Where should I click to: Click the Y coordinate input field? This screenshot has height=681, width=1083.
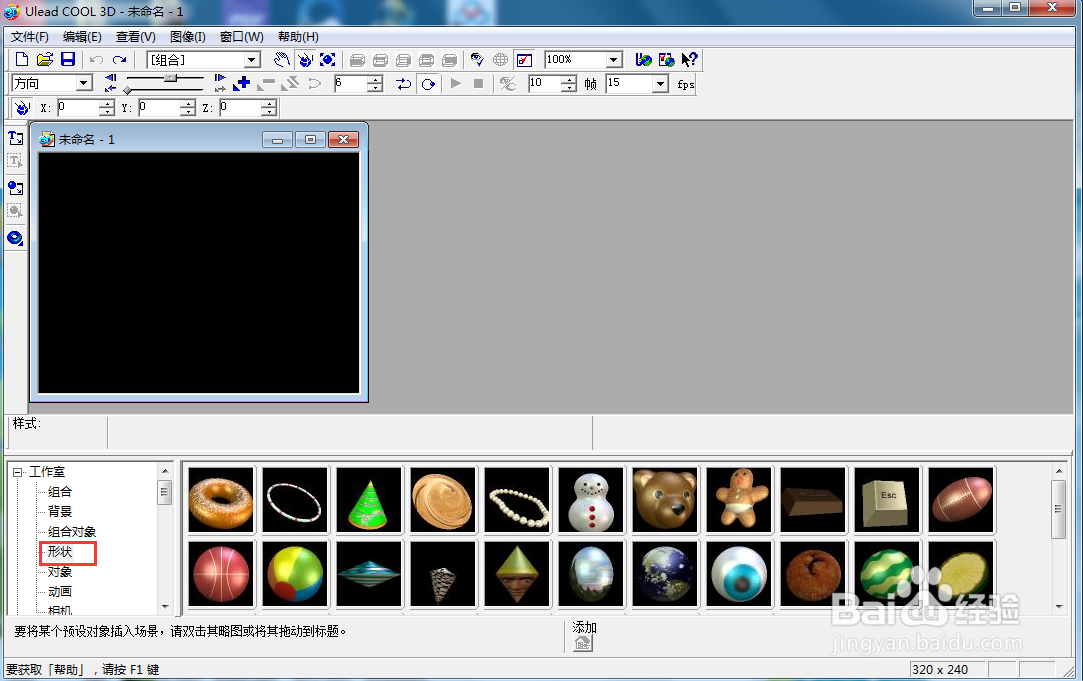(158, 108)
